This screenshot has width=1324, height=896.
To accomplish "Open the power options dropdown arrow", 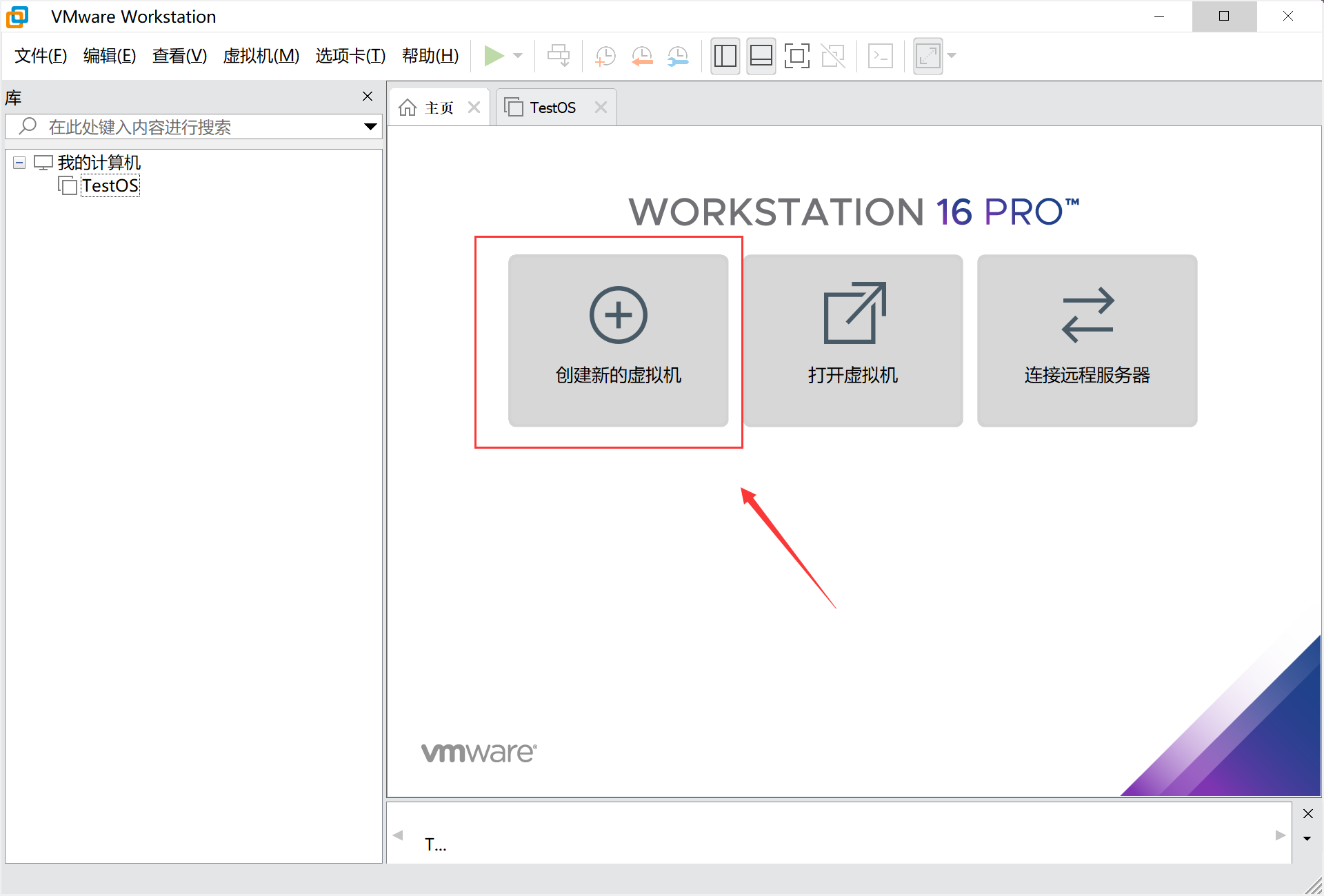I will (518, 56).
